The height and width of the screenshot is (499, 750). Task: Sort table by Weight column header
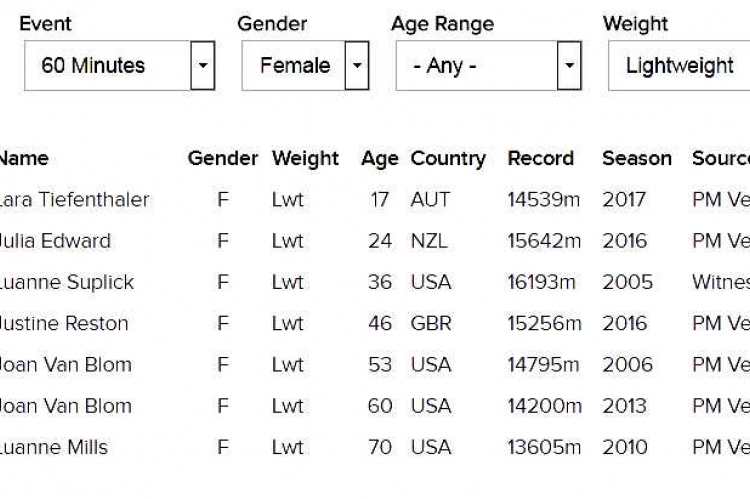(305, 158)
